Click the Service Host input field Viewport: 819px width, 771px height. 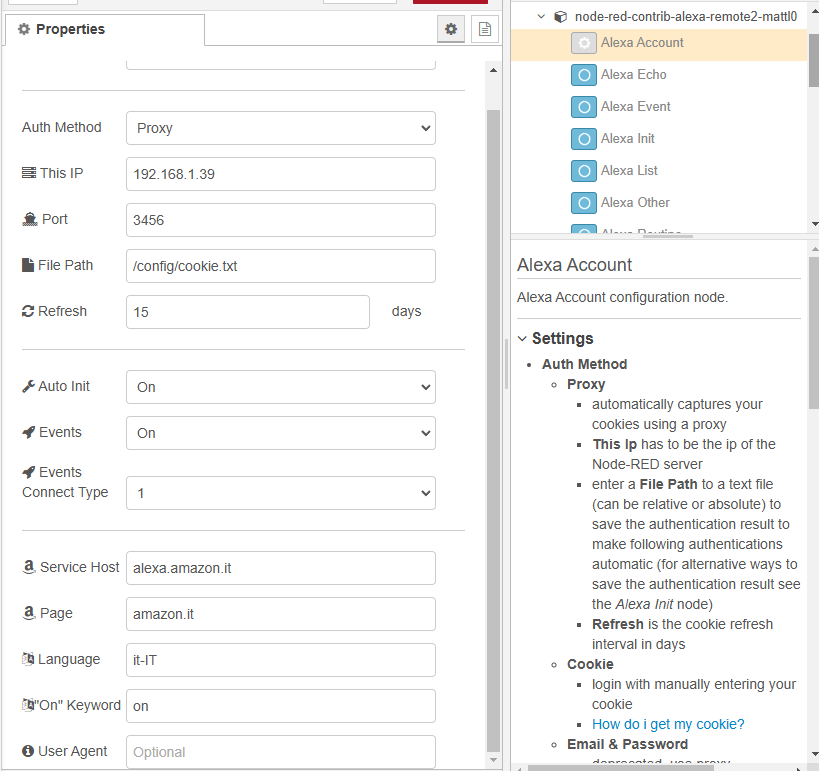tap(280, 568)
